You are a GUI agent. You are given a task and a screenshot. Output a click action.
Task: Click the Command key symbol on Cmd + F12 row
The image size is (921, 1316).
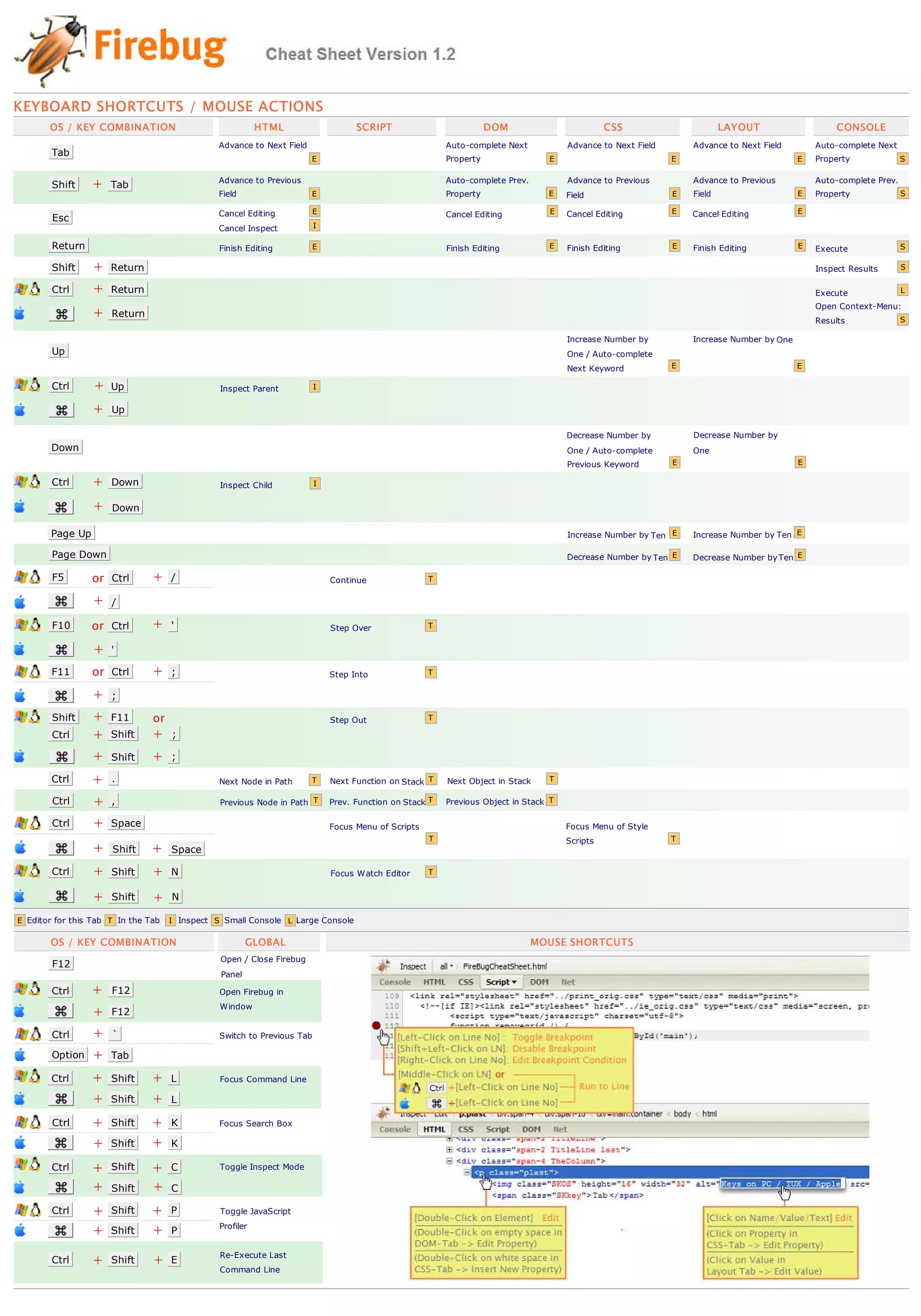(x=61, y=1011)
